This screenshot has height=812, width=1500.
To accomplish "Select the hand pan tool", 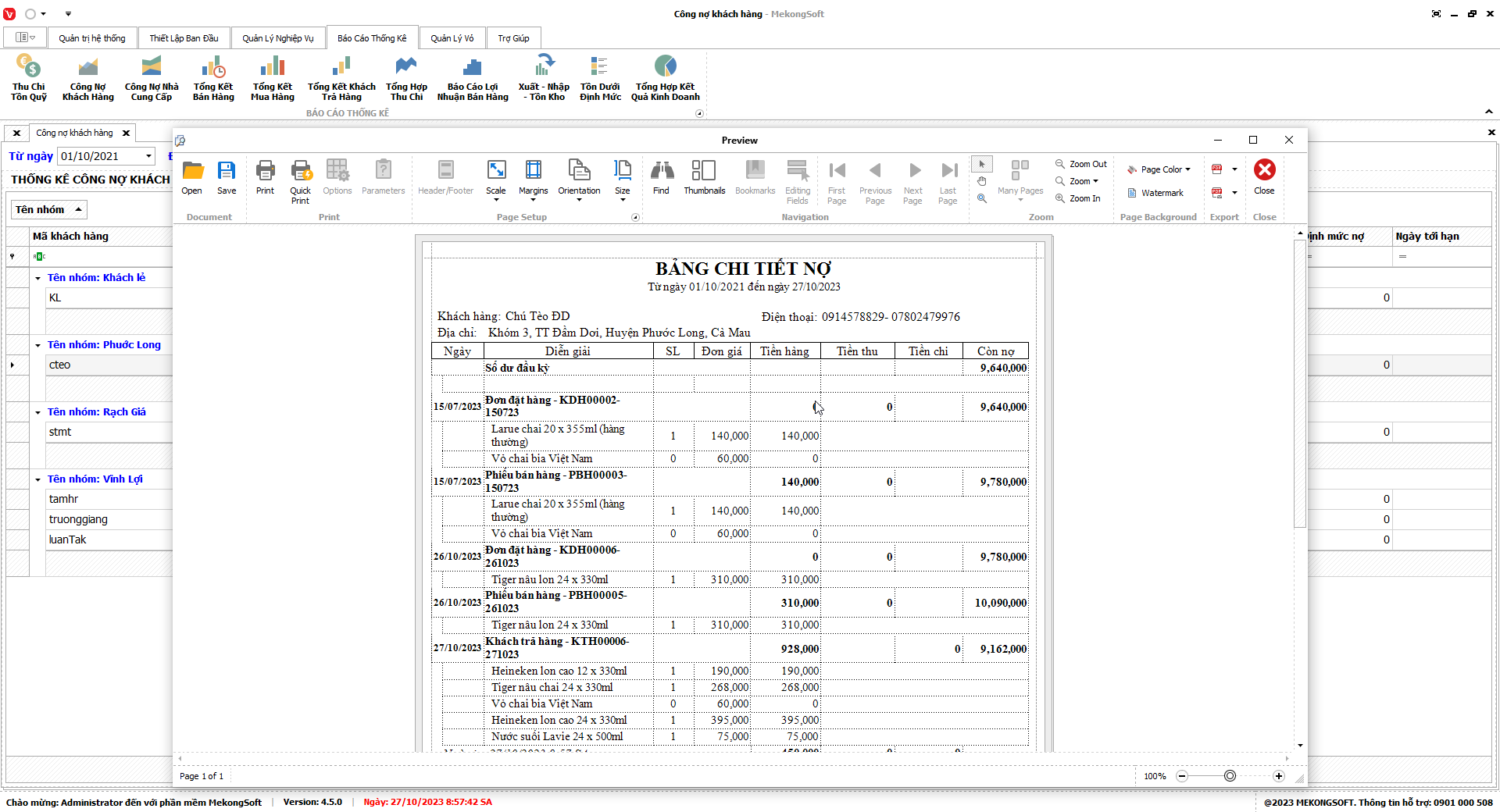I will (982, 181).
